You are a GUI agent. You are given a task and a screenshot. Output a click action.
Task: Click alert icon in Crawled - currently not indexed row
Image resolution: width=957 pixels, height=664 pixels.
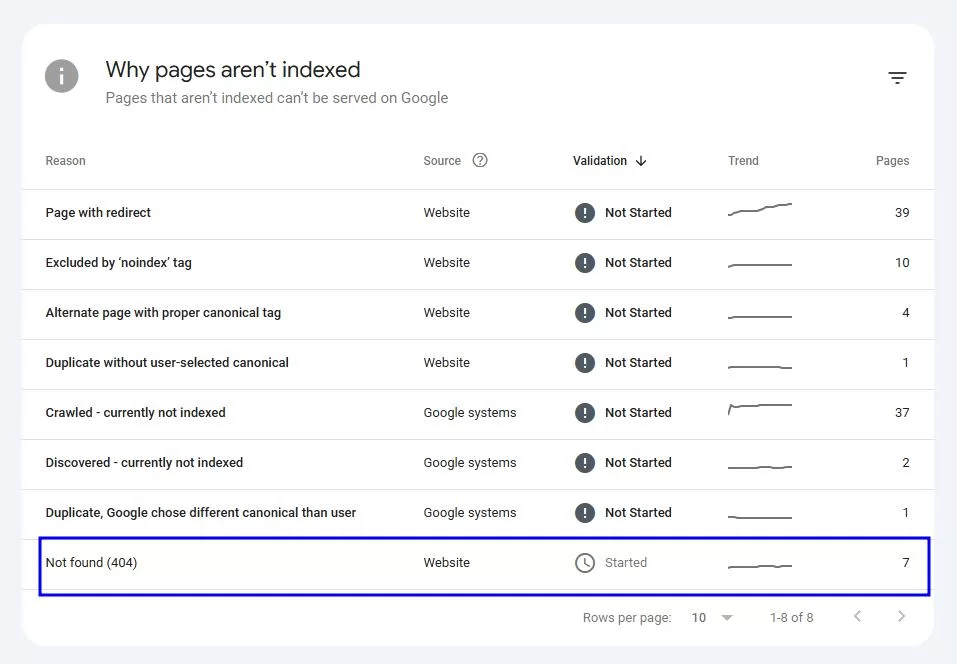click(585, 413)
